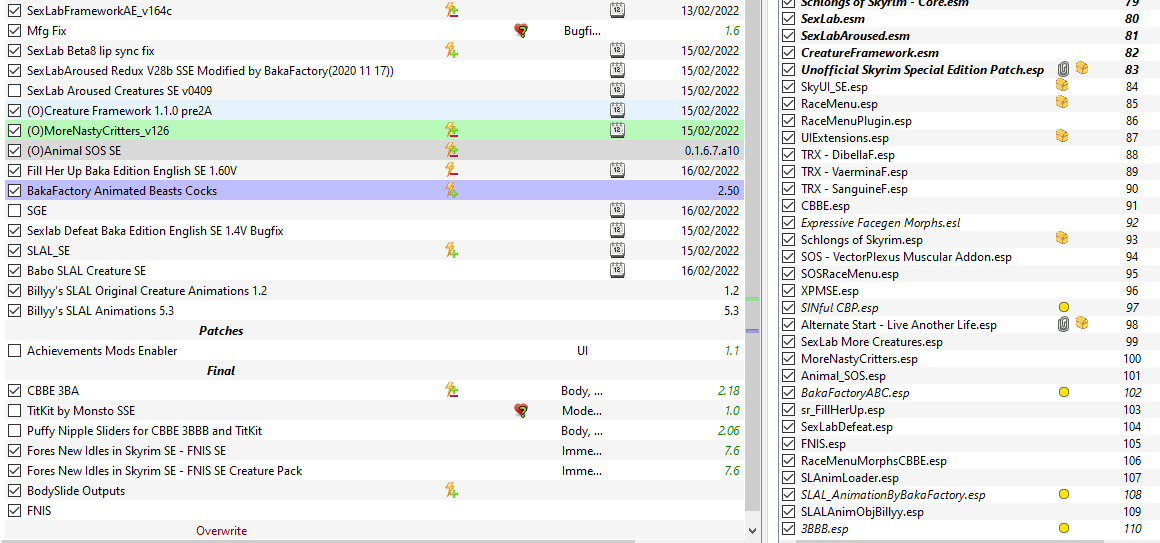This screenshot has width=1160, height=543.
Task: Click the conflict icon on (O)Animal SOS SE row
Action: pyautogui.click(x=451, y=150)
